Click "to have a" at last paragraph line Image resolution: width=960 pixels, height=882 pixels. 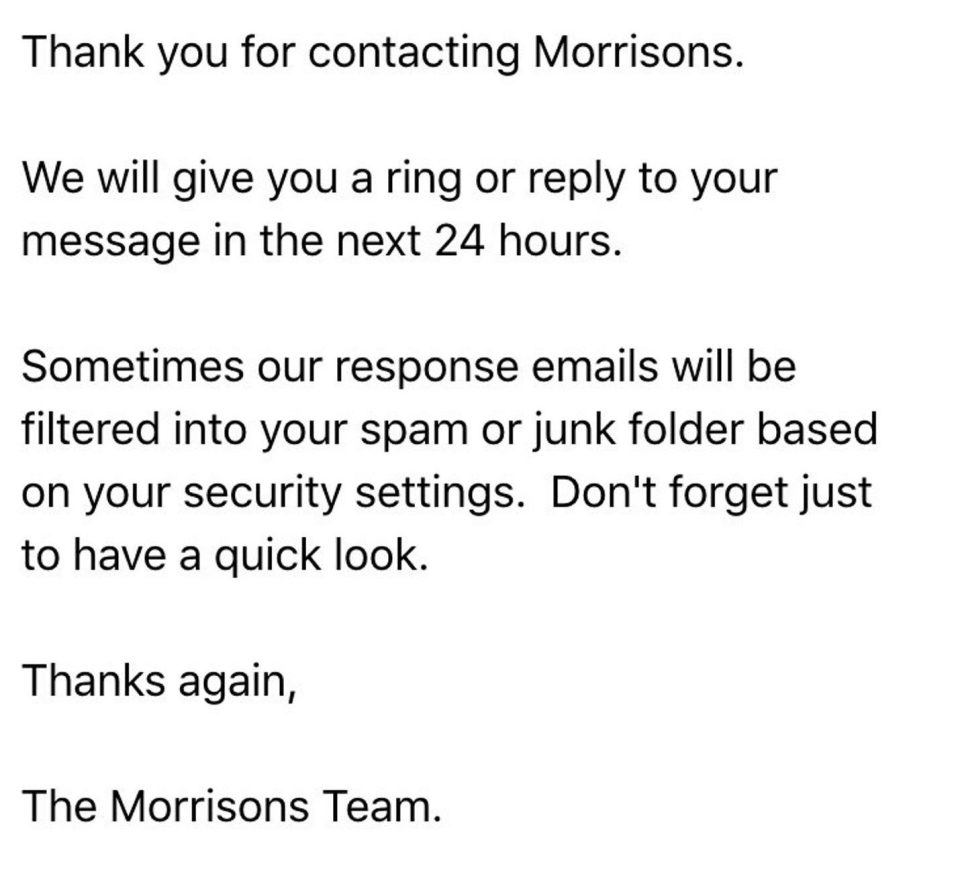click(x=111, y=556)
